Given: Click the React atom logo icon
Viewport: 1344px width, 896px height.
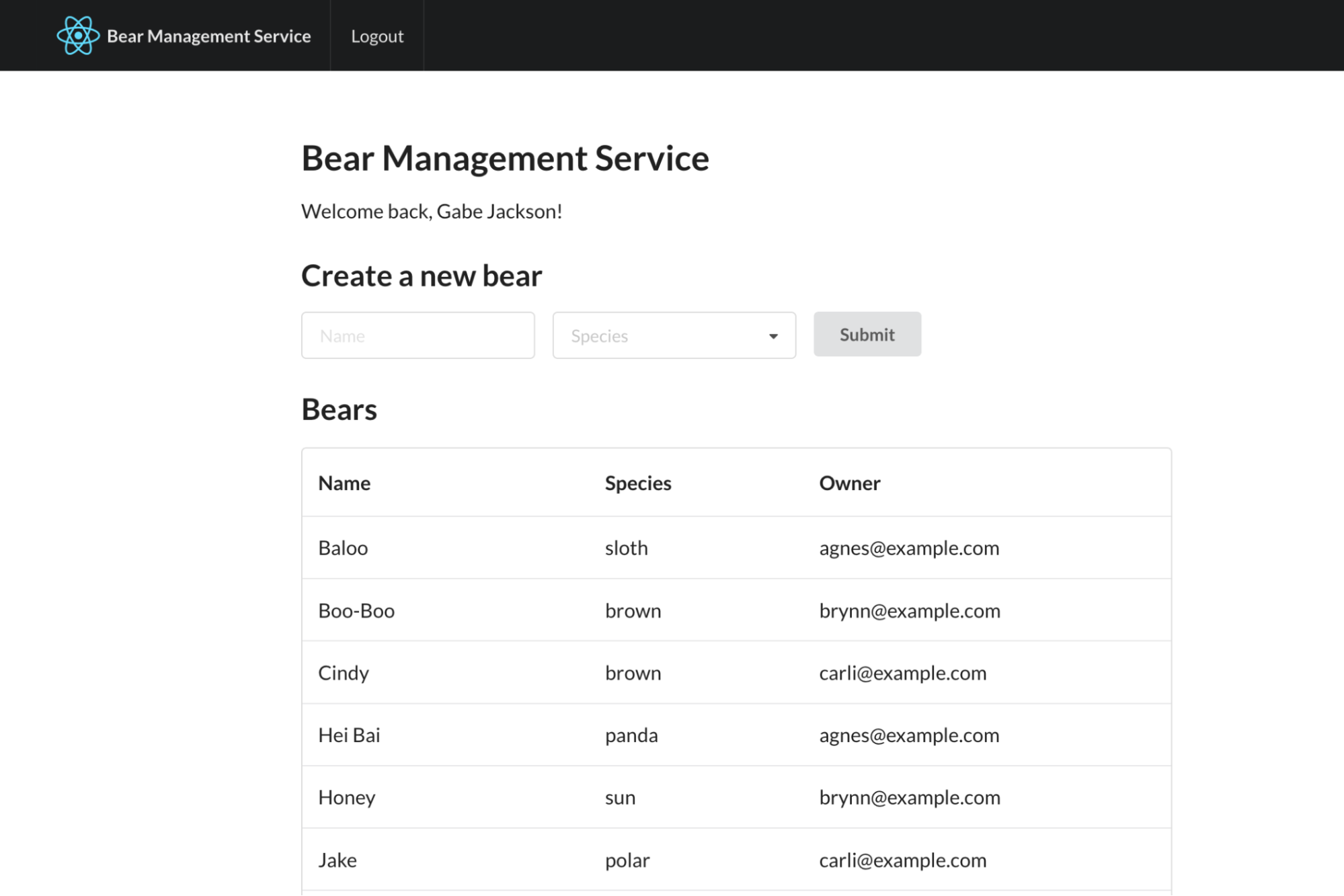Looking at the screenshot, I should [x=78, y=36].
